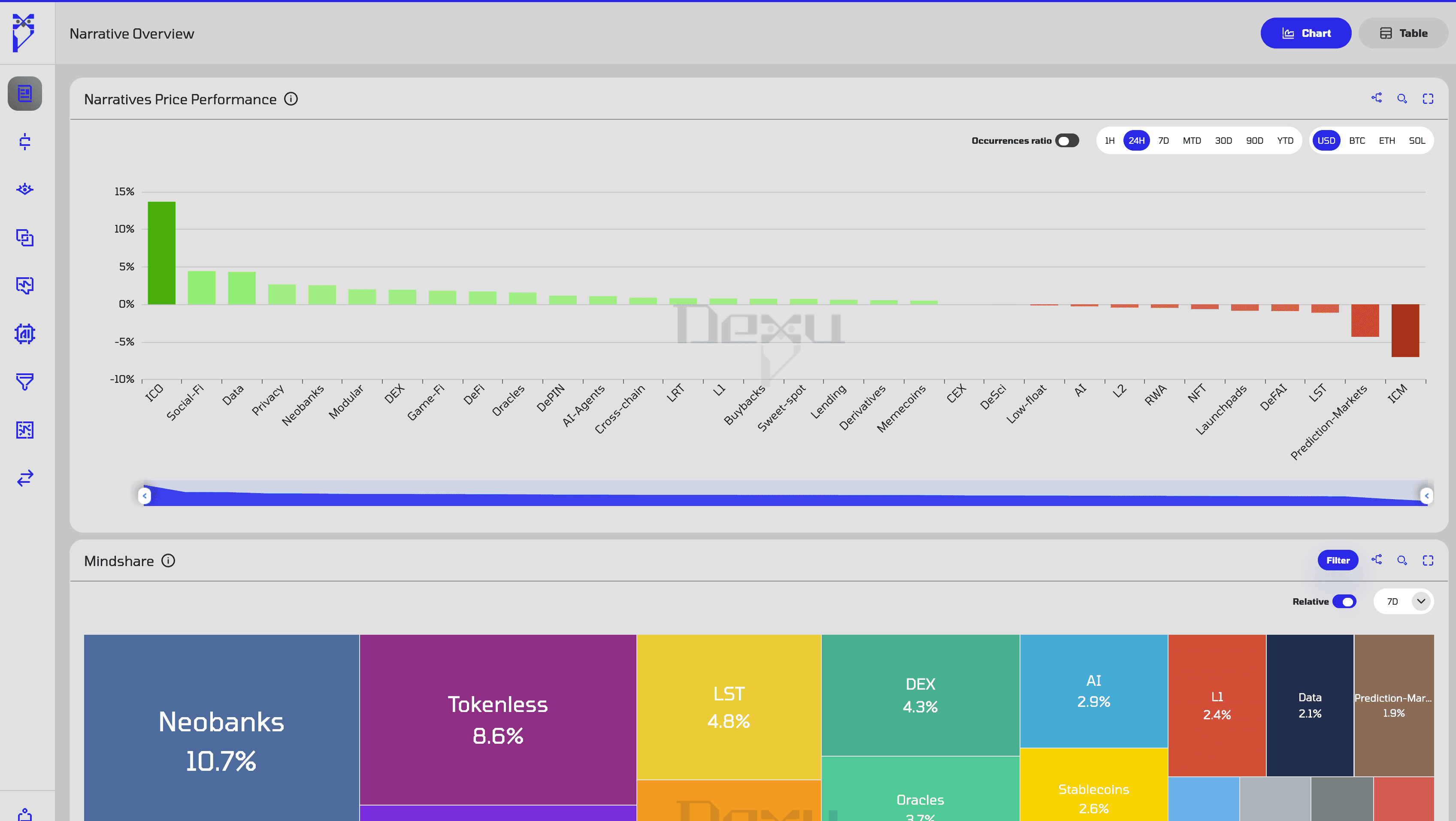Open the eye-shaped sidebar icon
Screen dimensions: 1456x821
pyautogui.click(x=25, y=189)
